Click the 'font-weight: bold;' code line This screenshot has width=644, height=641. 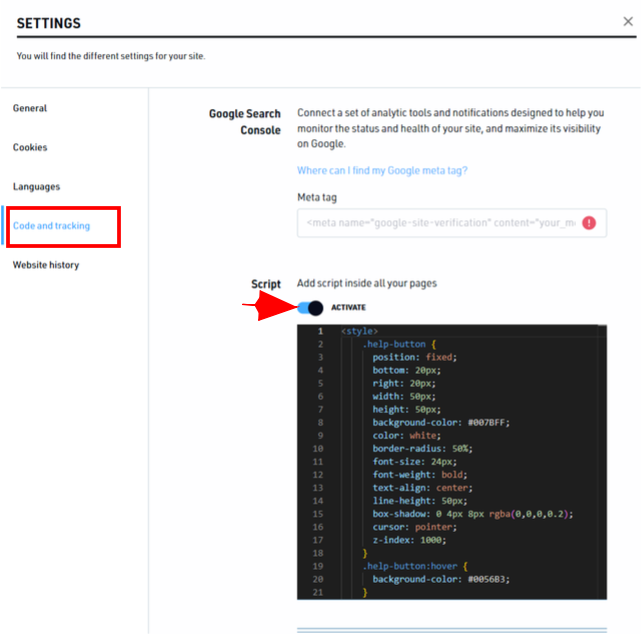(x=420, y=475)
